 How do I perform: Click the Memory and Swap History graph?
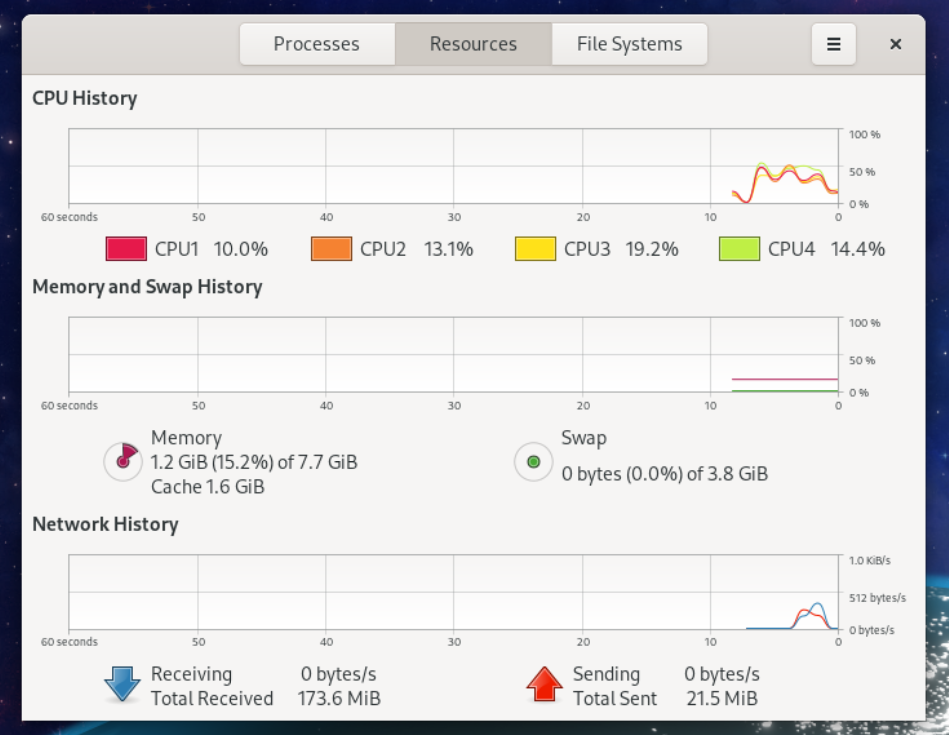click(x=453, y=355)
